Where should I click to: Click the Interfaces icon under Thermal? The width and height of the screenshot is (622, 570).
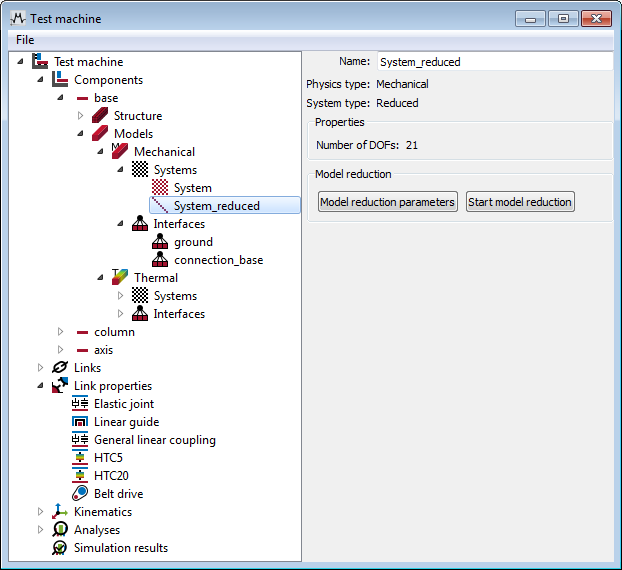tap(140, 313)
